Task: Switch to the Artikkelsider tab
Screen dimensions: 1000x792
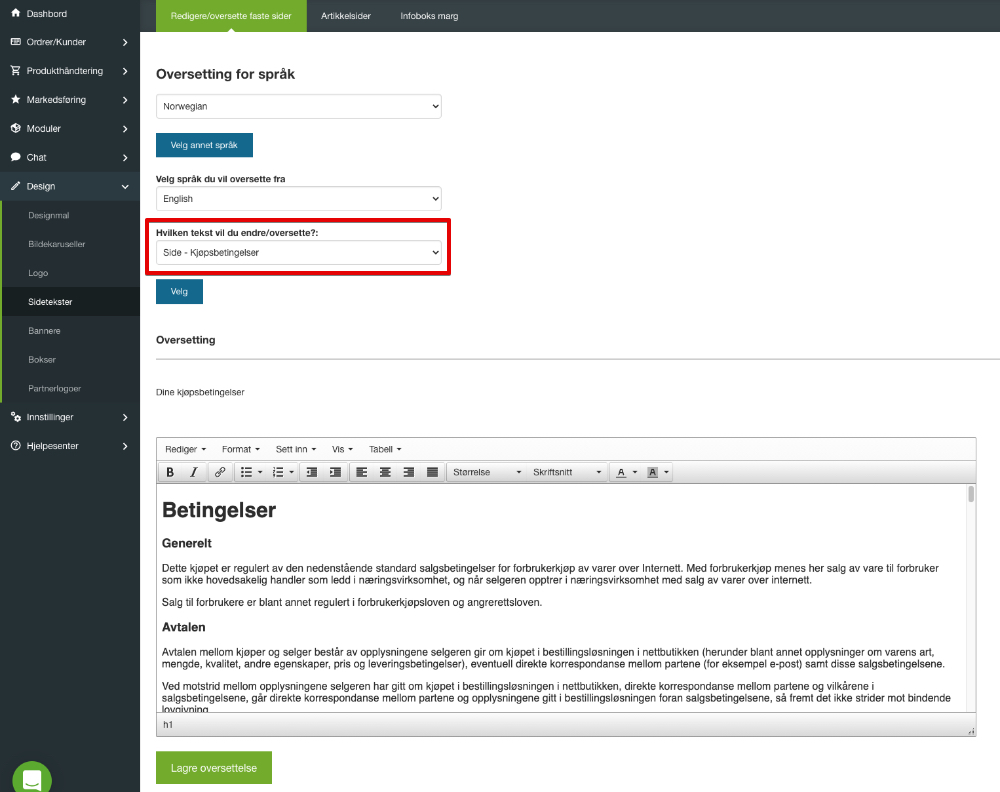Action: tap(346, 16)
